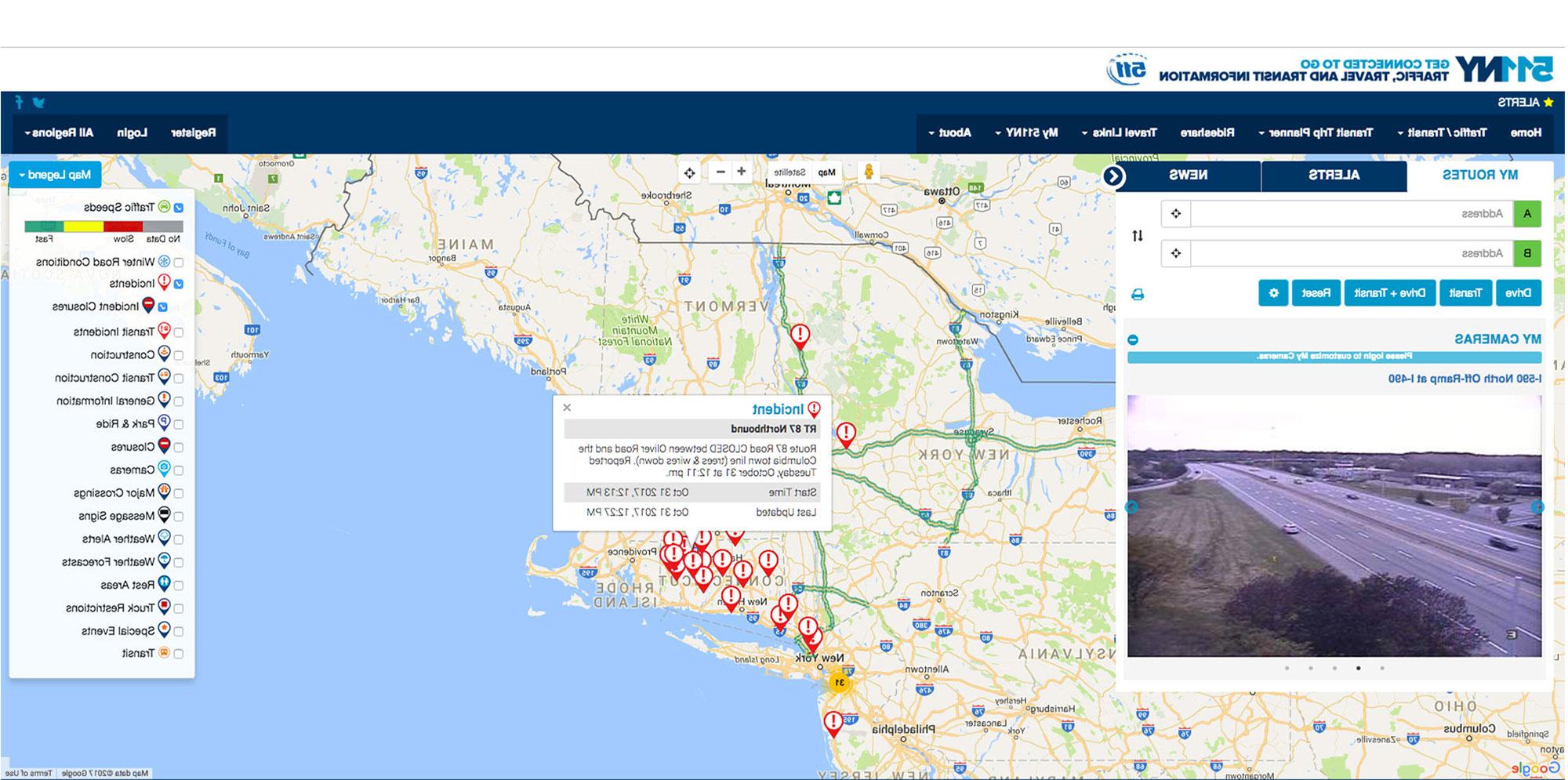
Task: Reset the route with Reset button
Action: (1316, 293)
